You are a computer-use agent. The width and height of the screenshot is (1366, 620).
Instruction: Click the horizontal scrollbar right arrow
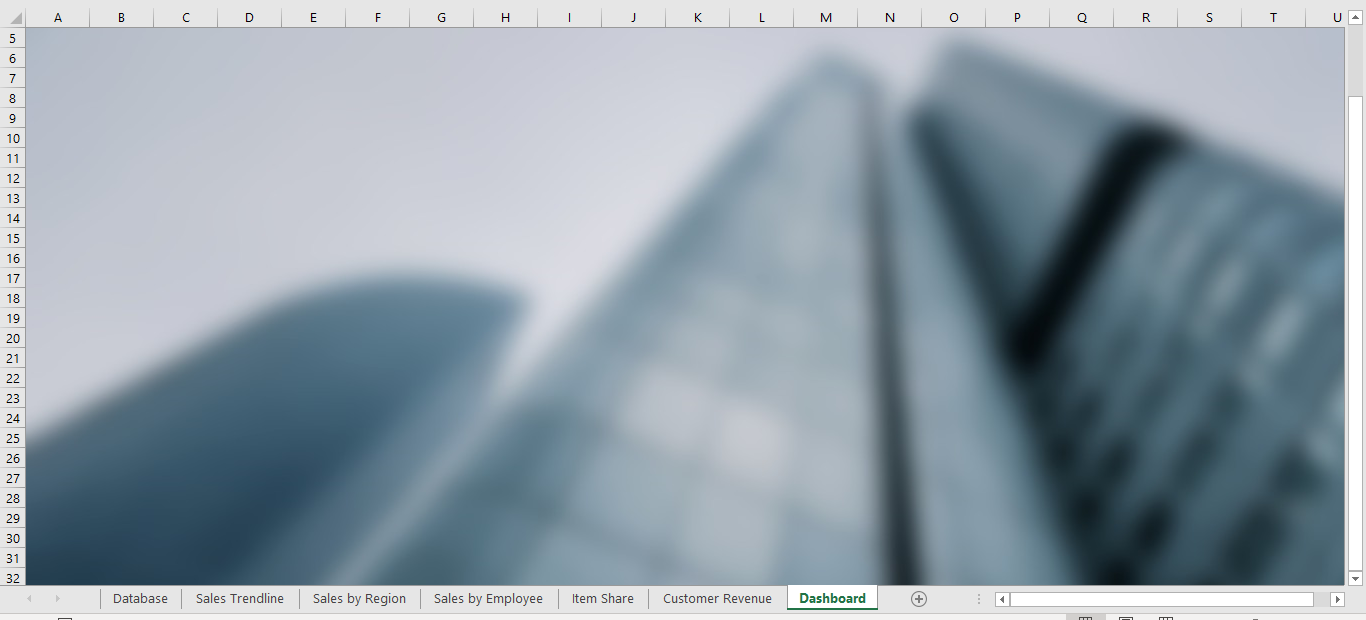[1338, 598]
